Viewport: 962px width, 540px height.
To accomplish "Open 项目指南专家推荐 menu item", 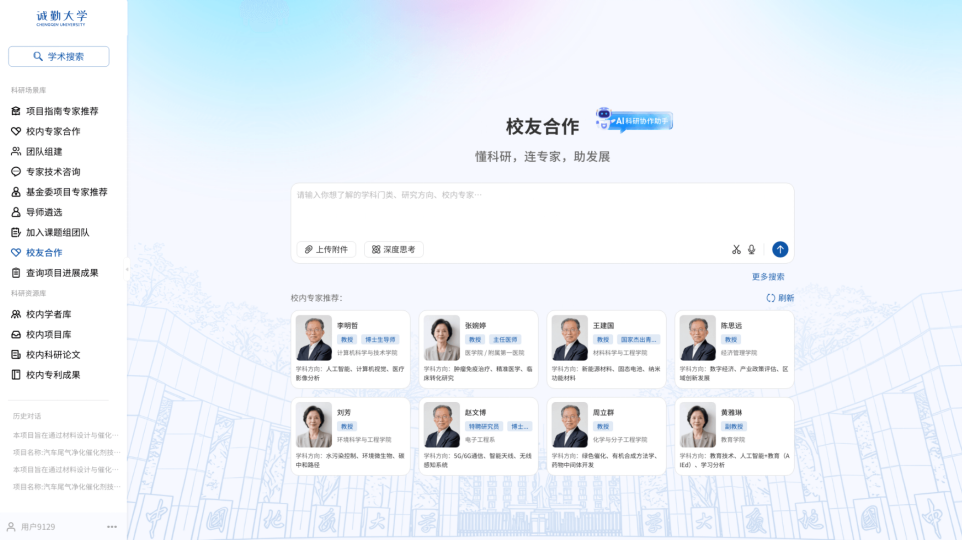I will point(62,111).
